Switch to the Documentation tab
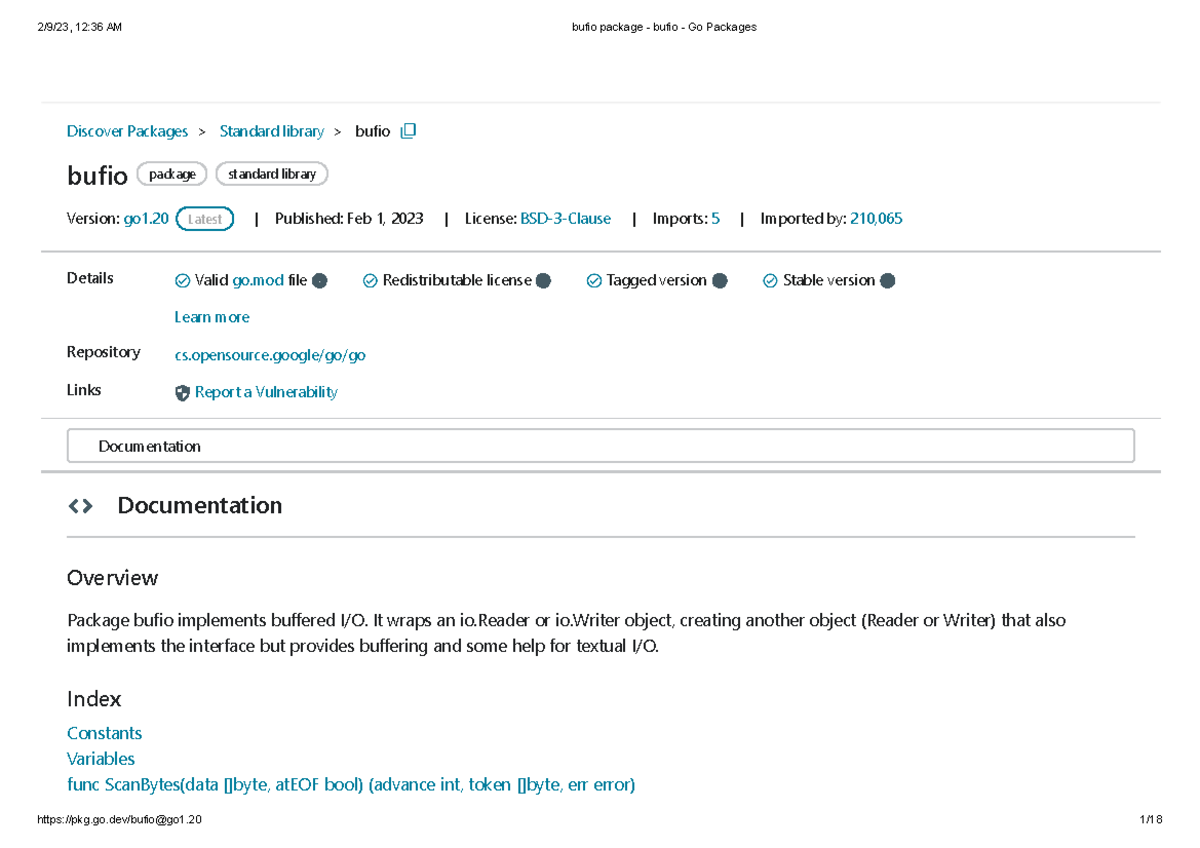The image size is (1200, 848). tap(148, 446)
